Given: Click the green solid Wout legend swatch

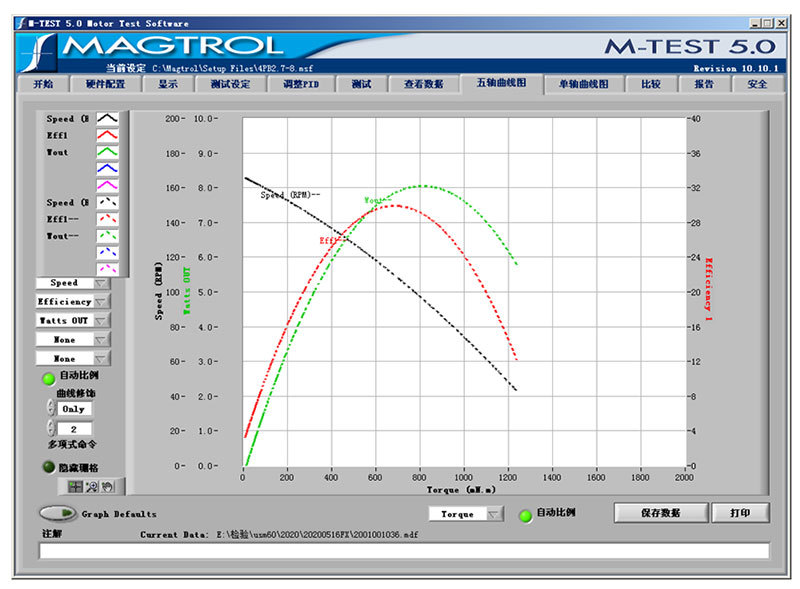Looking at the screenshot, I should [107, 152].
